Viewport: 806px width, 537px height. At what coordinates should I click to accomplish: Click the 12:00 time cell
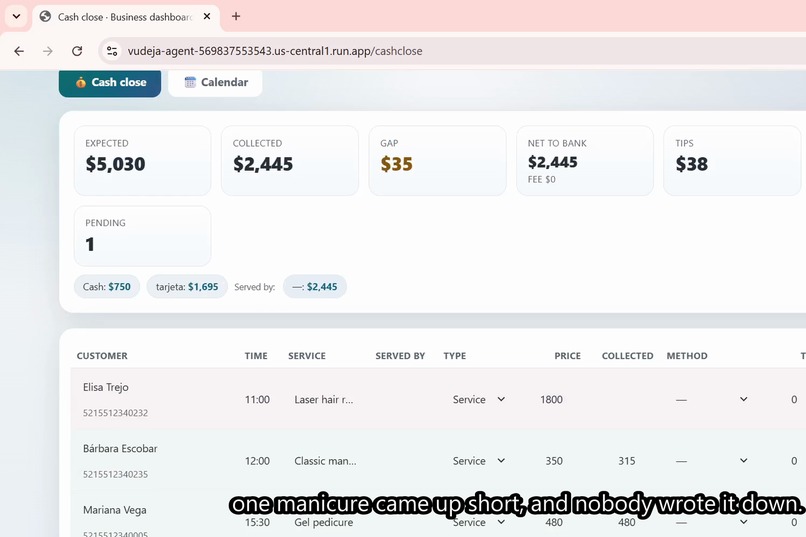coord(258,461)
